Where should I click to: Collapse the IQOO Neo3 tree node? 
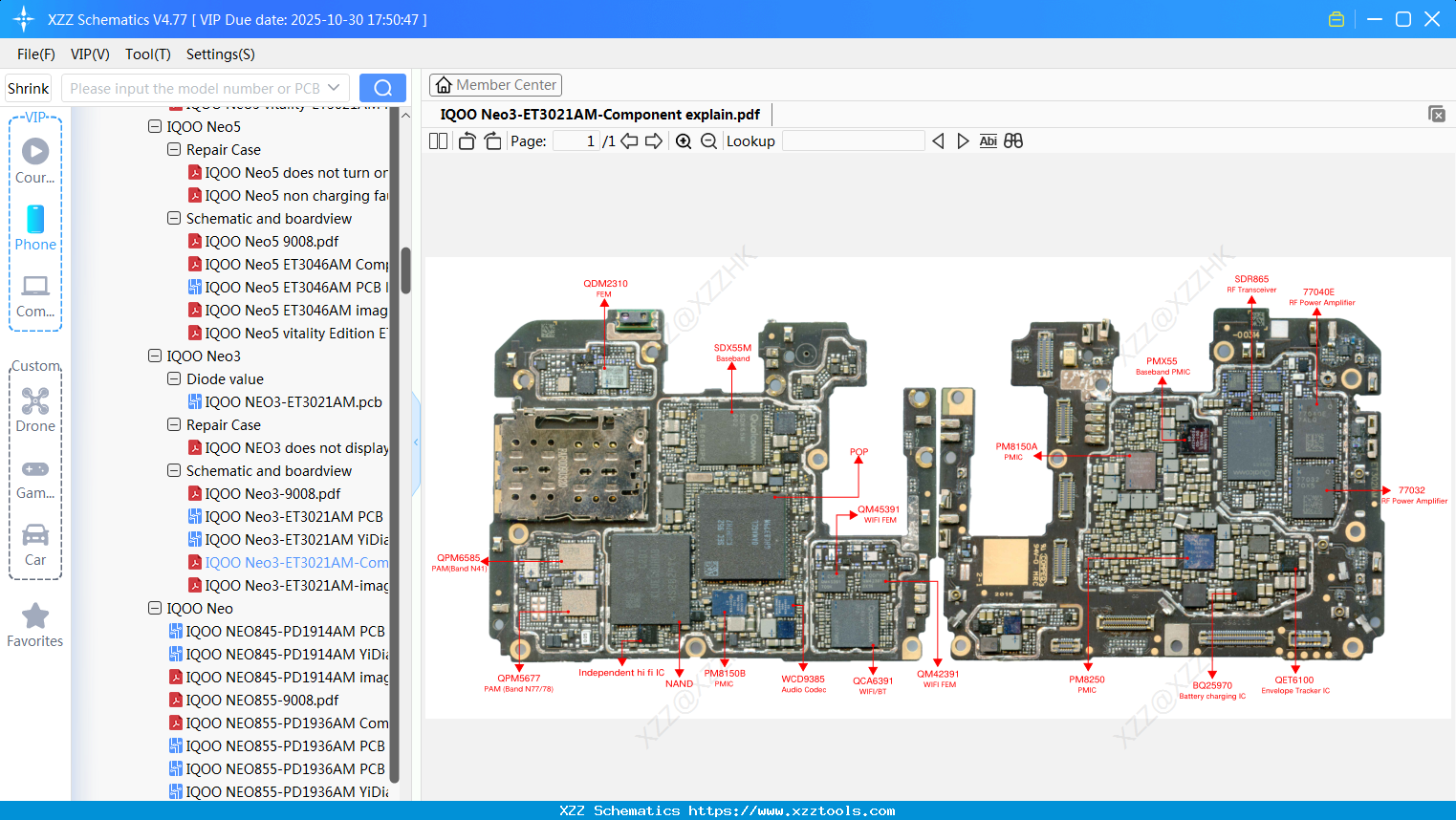[154, 356]
